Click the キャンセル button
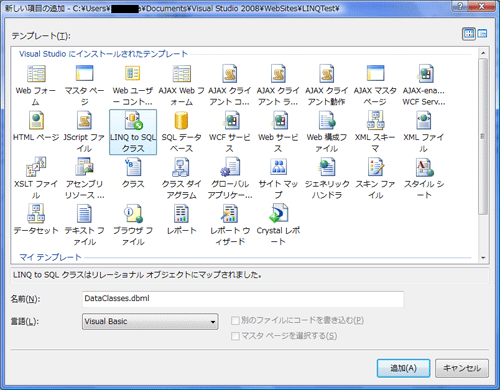 coord(462,368)
